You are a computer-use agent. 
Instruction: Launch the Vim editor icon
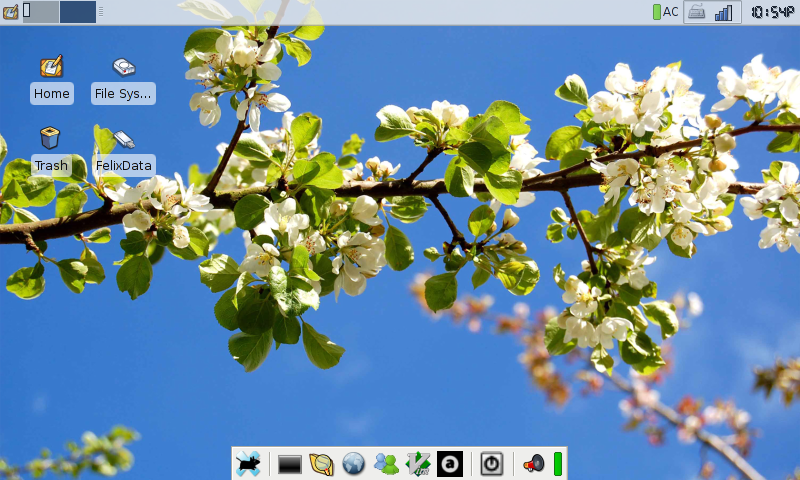tap(418, 464)
